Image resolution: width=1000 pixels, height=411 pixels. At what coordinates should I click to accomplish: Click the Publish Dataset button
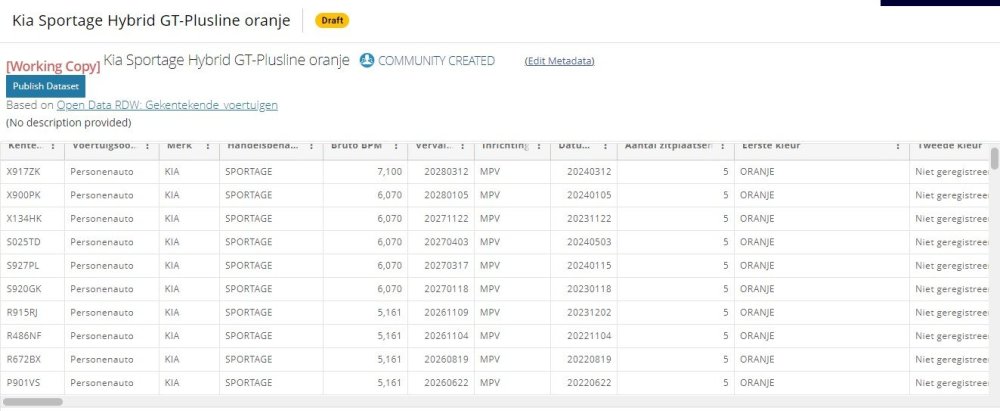tap(46, 86)
